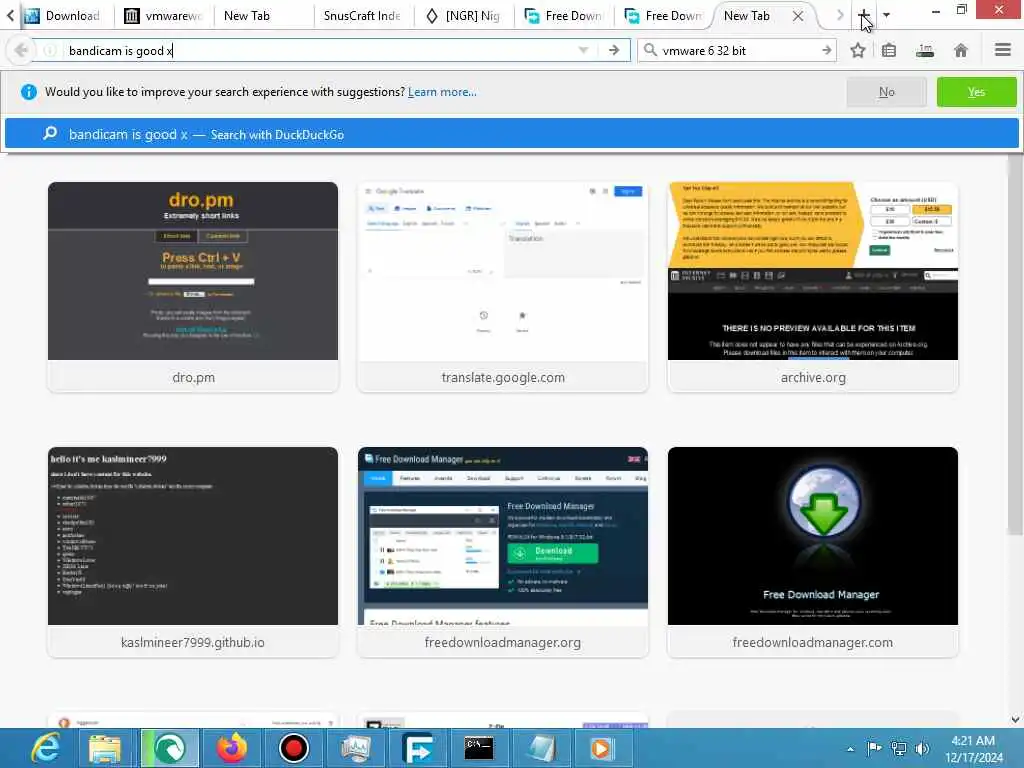Go back with the navigation arrow

tap(21, 50)
